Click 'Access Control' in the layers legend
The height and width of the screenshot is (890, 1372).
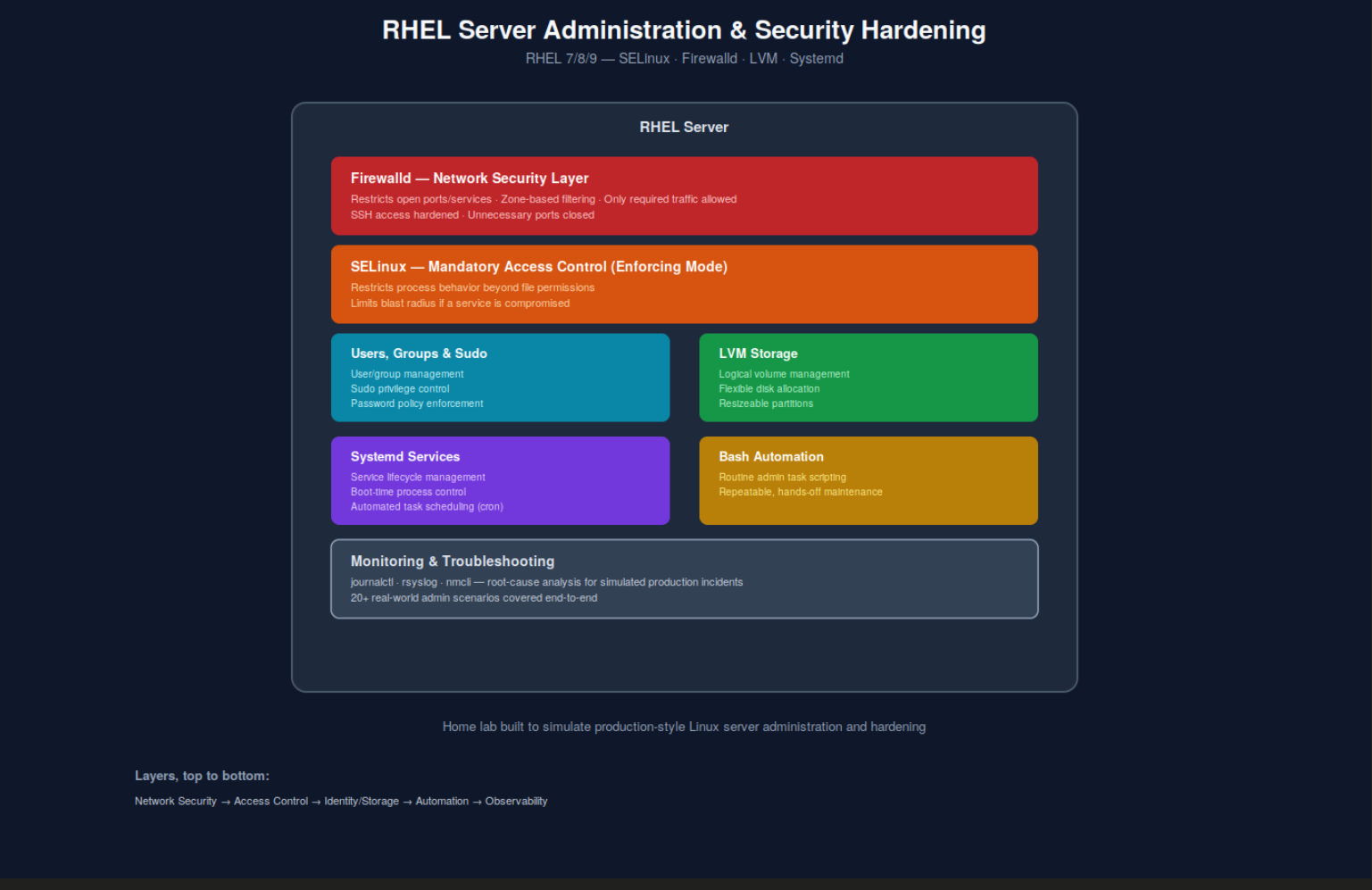[x=270, y=802]
